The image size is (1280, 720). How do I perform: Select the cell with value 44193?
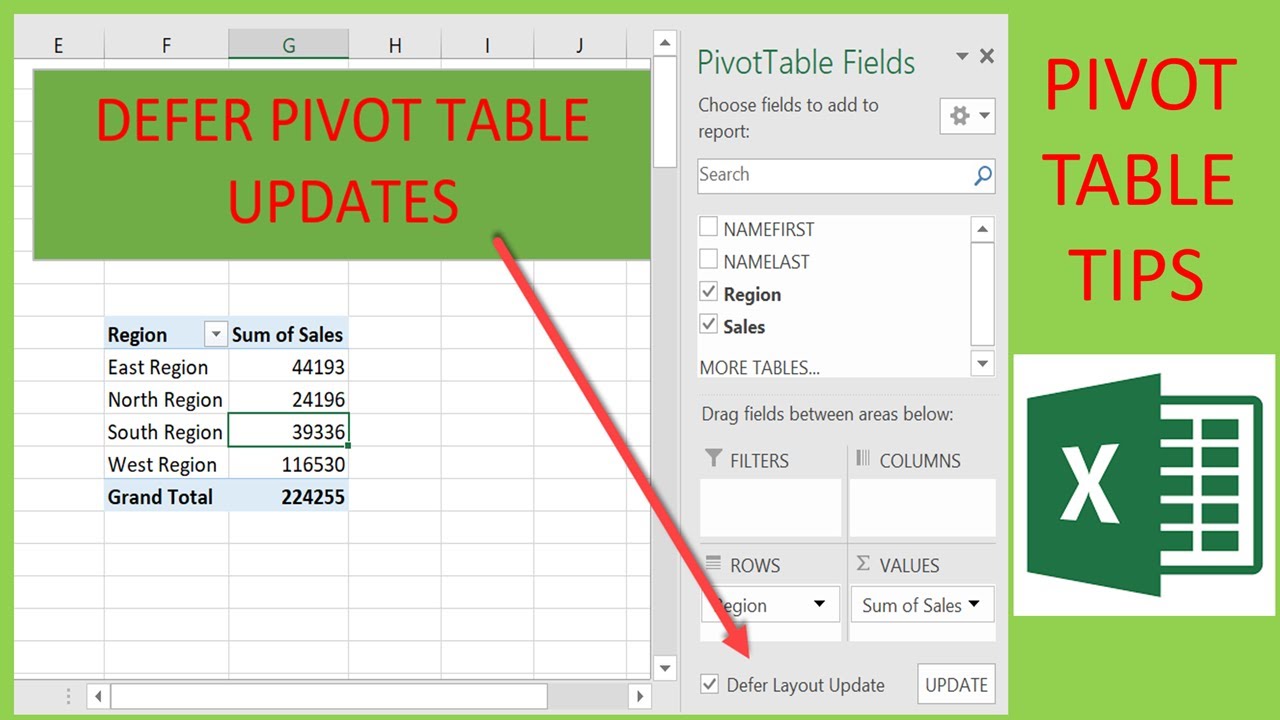pyautogui.click(x=288, y=367)
